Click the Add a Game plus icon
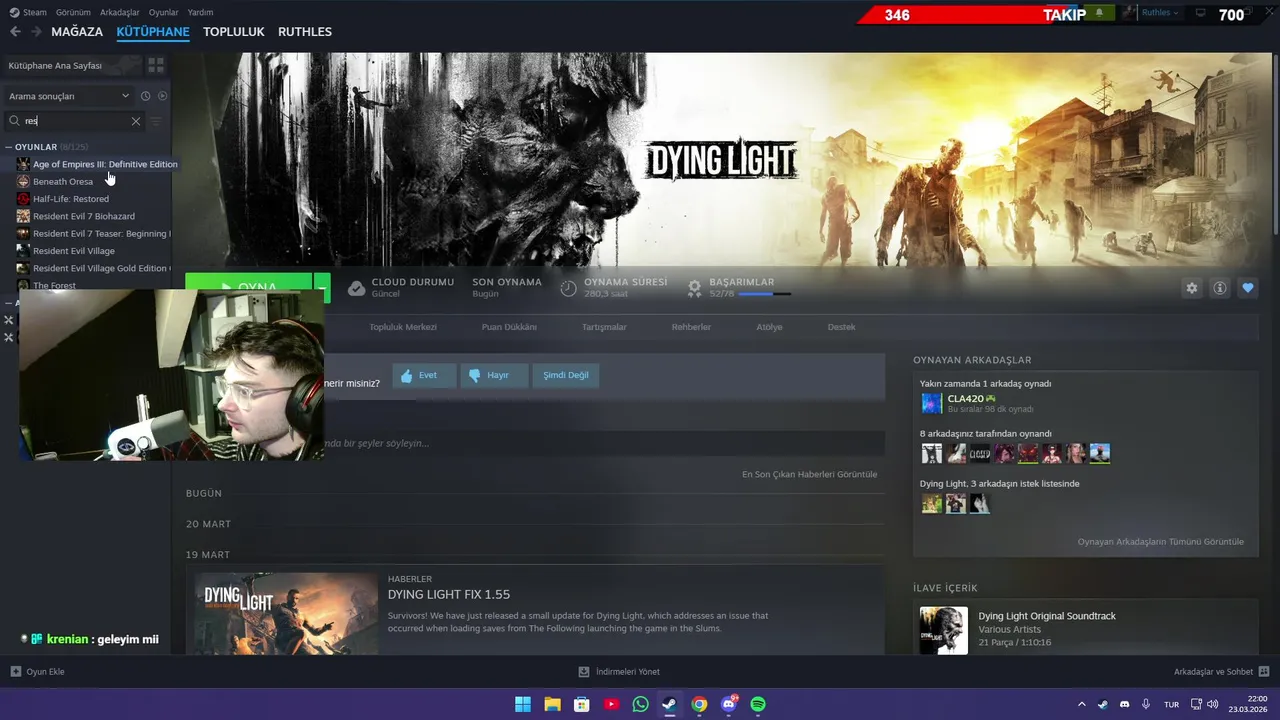This screenshot has width=1280, height=720. coord(15,672)
